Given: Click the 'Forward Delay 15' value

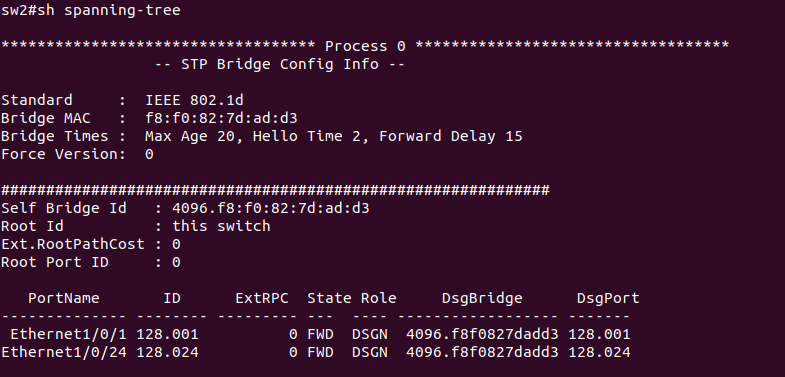Looking at the screenshot, I should (451, 136).
